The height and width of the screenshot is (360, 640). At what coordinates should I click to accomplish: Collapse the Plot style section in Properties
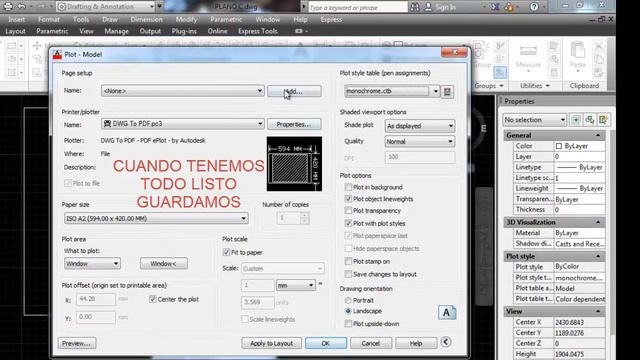598,256
